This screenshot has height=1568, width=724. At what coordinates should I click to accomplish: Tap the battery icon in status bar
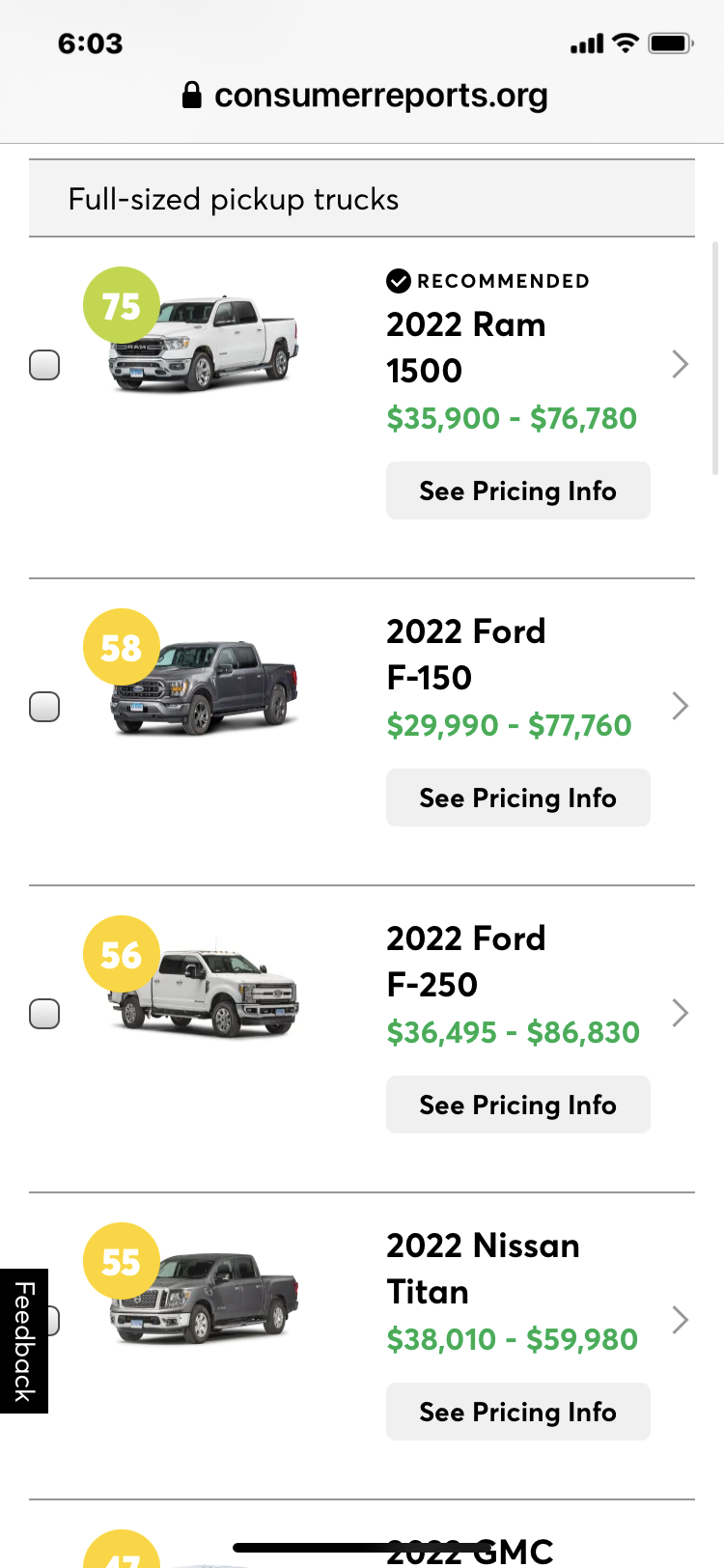pyautogui.click(x=671, y=43)
